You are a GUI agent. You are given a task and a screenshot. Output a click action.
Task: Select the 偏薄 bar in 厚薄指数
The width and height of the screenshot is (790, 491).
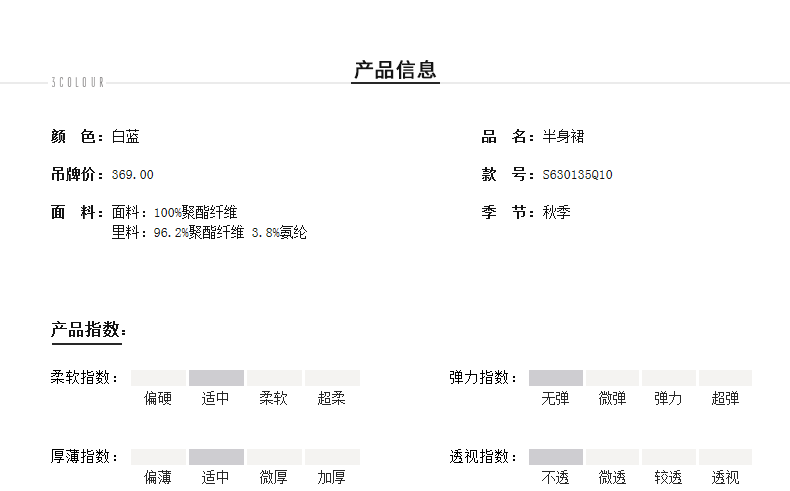coord(158,457)
